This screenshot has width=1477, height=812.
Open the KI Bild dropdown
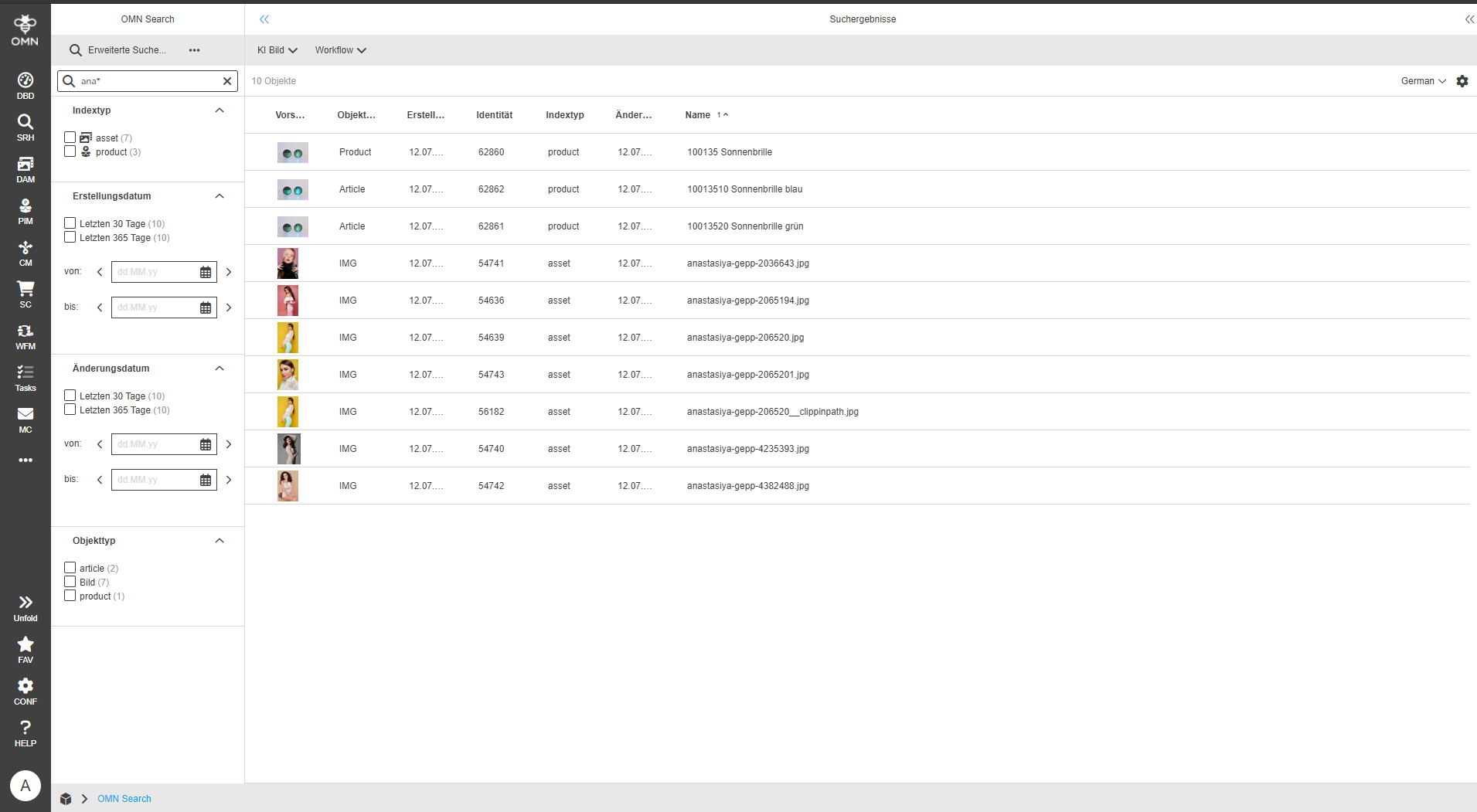click(276, 49)
